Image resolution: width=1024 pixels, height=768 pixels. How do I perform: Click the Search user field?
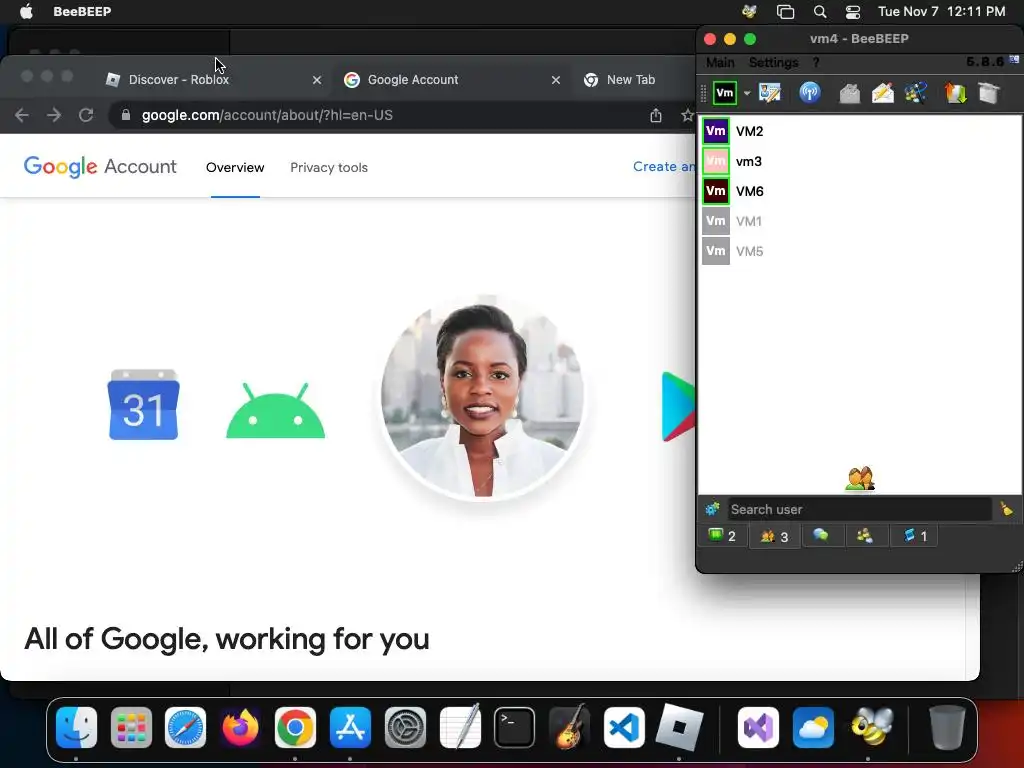[x=859, y=509]
